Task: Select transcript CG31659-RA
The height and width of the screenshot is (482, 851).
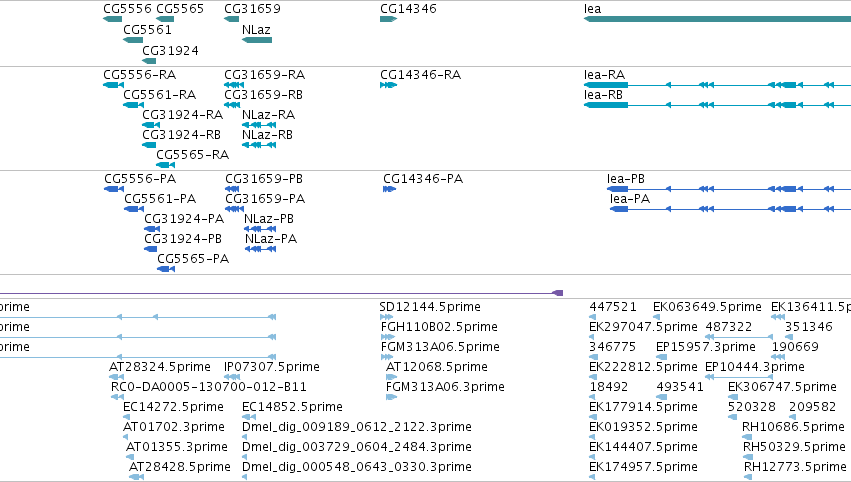Action: 264,74
